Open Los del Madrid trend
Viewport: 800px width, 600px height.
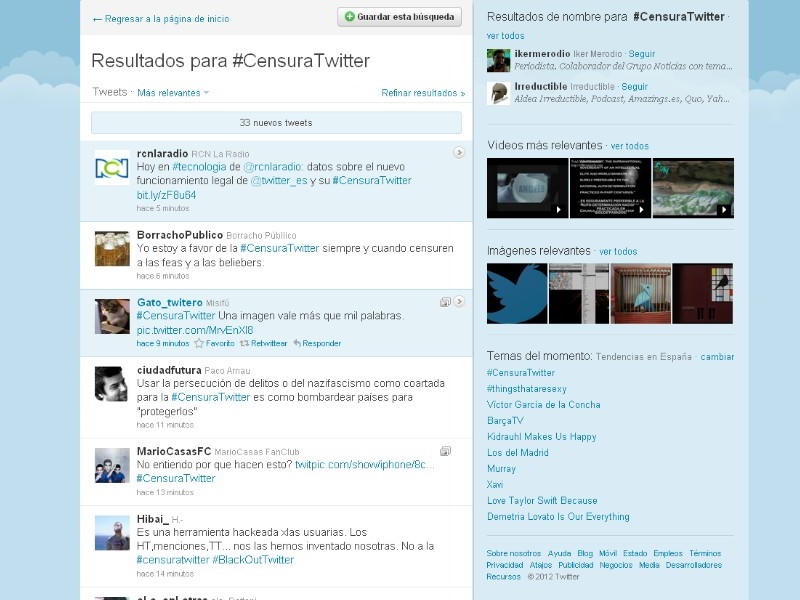(517, 453)
